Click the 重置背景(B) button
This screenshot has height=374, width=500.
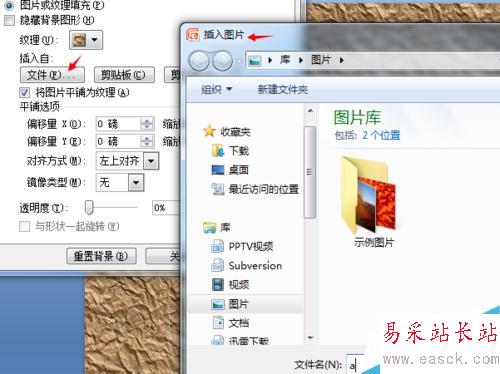(x=101, y=256)
